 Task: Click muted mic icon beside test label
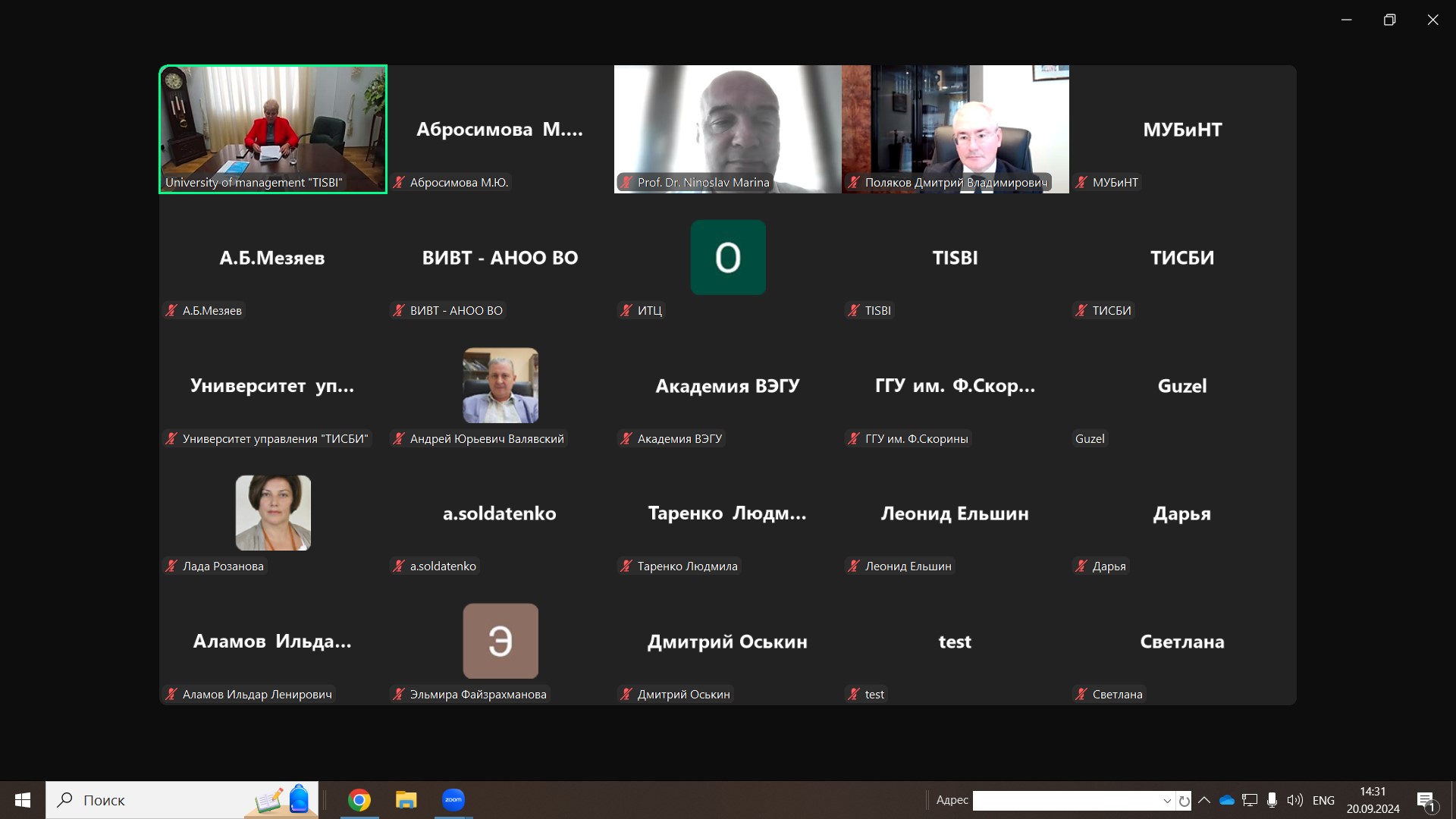854,694
